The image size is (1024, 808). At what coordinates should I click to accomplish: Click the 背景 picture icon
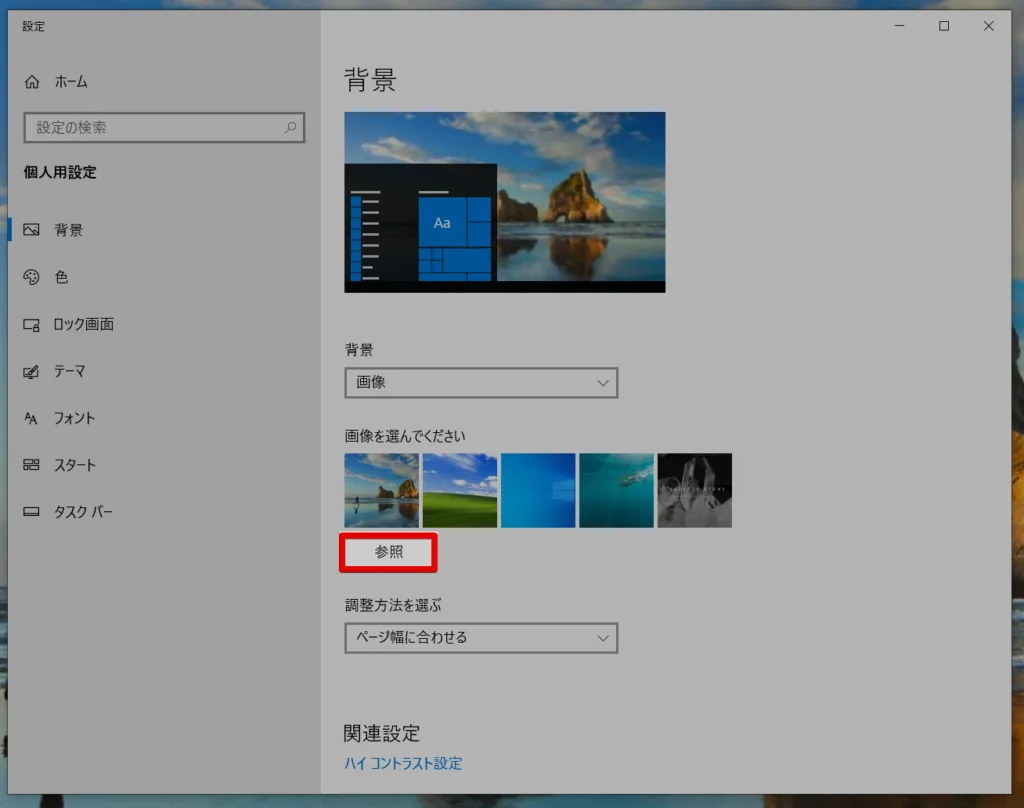[31, 229]
